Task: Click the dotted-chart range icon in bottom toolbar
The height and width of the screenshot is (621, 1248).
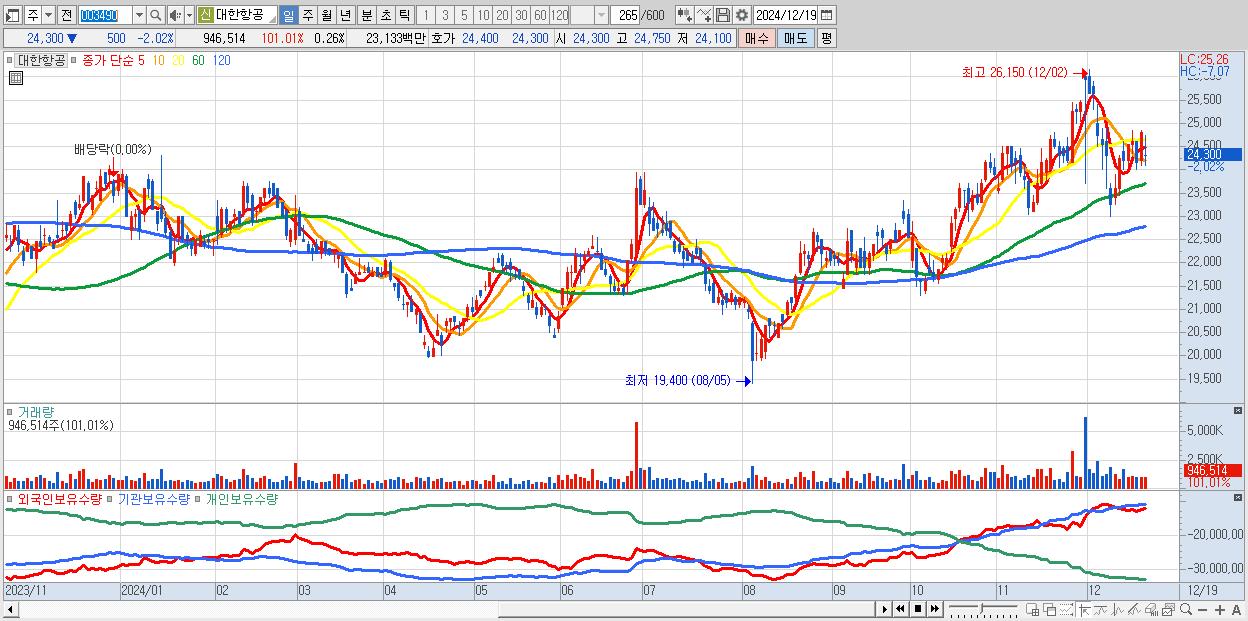Action: [x=1066, y=609]
